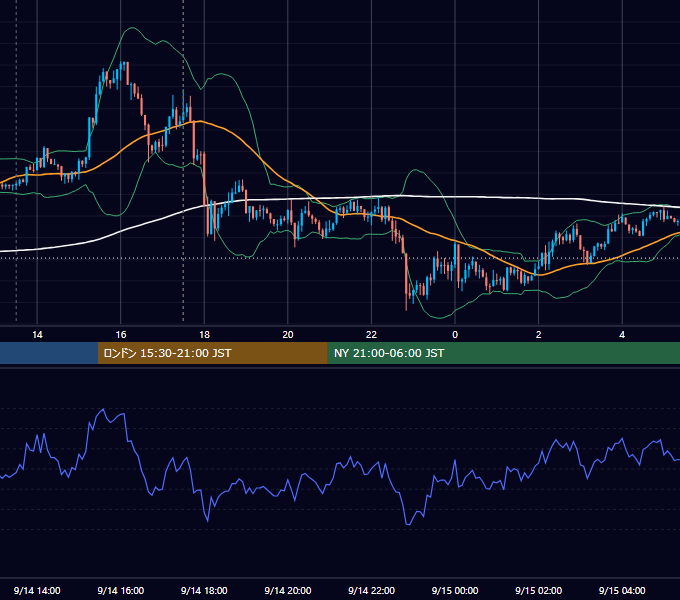Select the 14 hour label on price chart axis
The image size is (680, 600).
(37, 335)
